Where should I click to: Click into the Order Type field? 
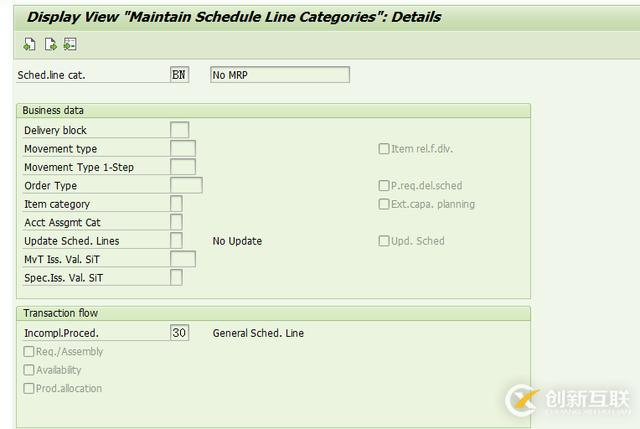point(186,186)
